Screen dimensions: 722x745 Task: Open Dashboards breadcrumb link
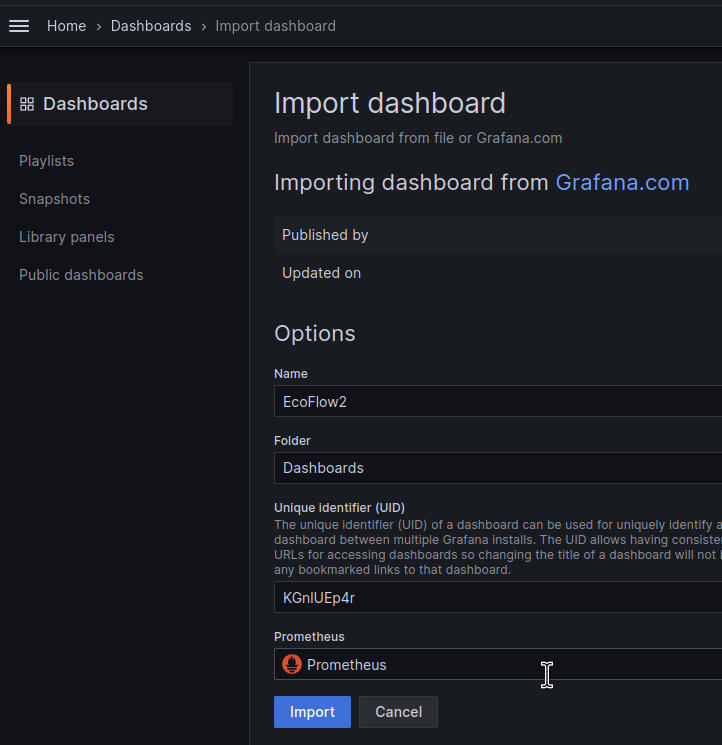(151, 26)
